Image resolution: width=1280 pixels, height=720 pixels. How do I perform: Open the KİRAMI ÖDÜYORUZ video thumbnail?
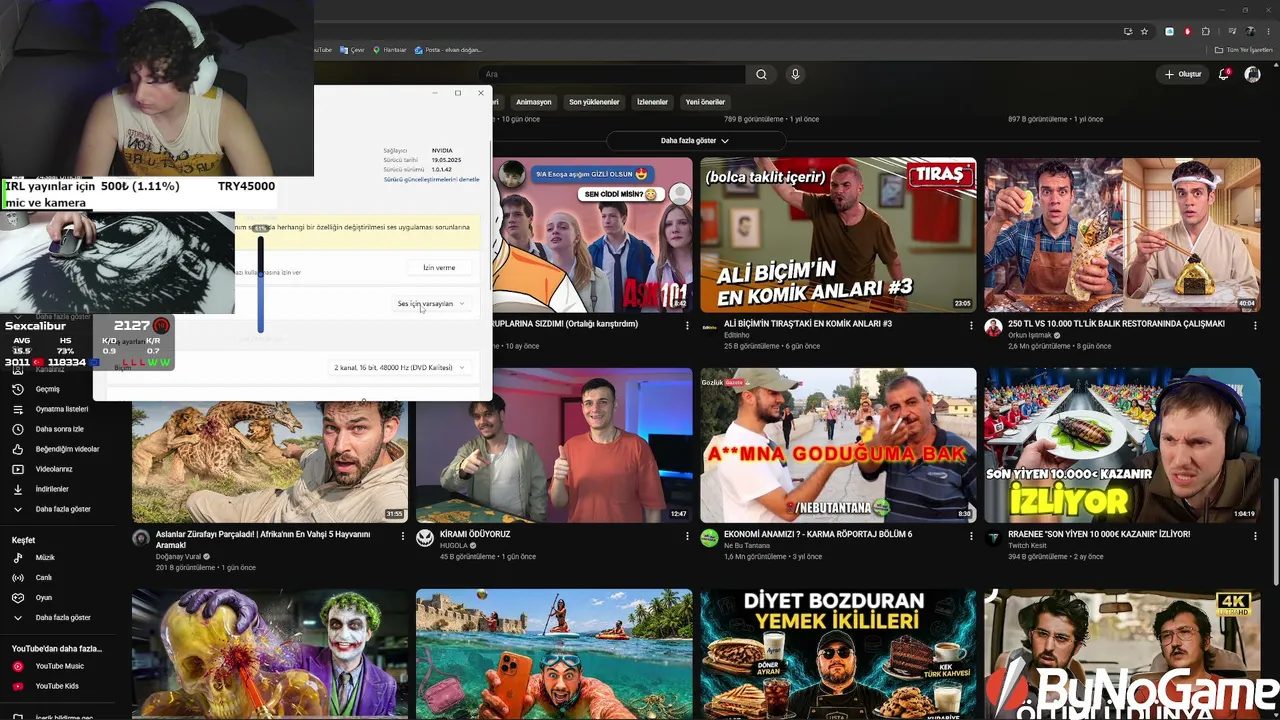coord(554,446)
